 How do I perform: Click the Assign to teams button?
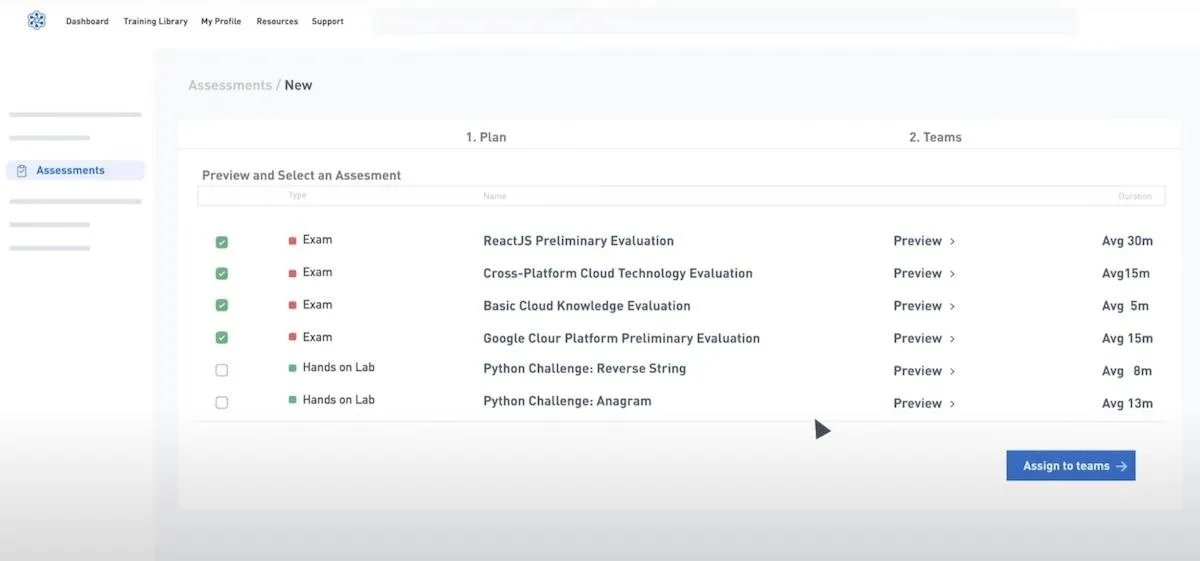click(x=1071, y=466)
